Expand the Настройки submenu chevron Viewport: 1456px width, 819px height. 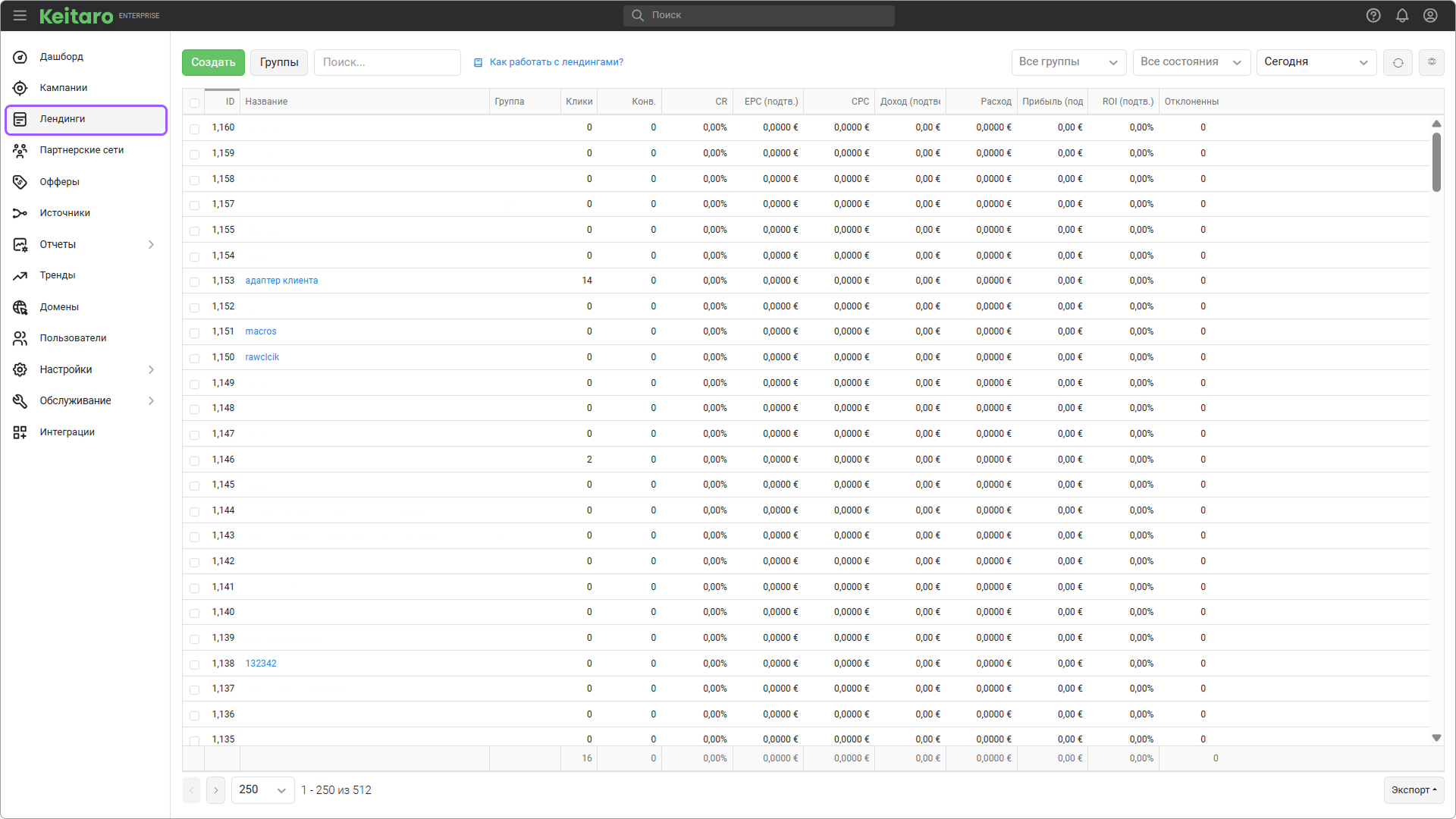click(x=151, y=370)
